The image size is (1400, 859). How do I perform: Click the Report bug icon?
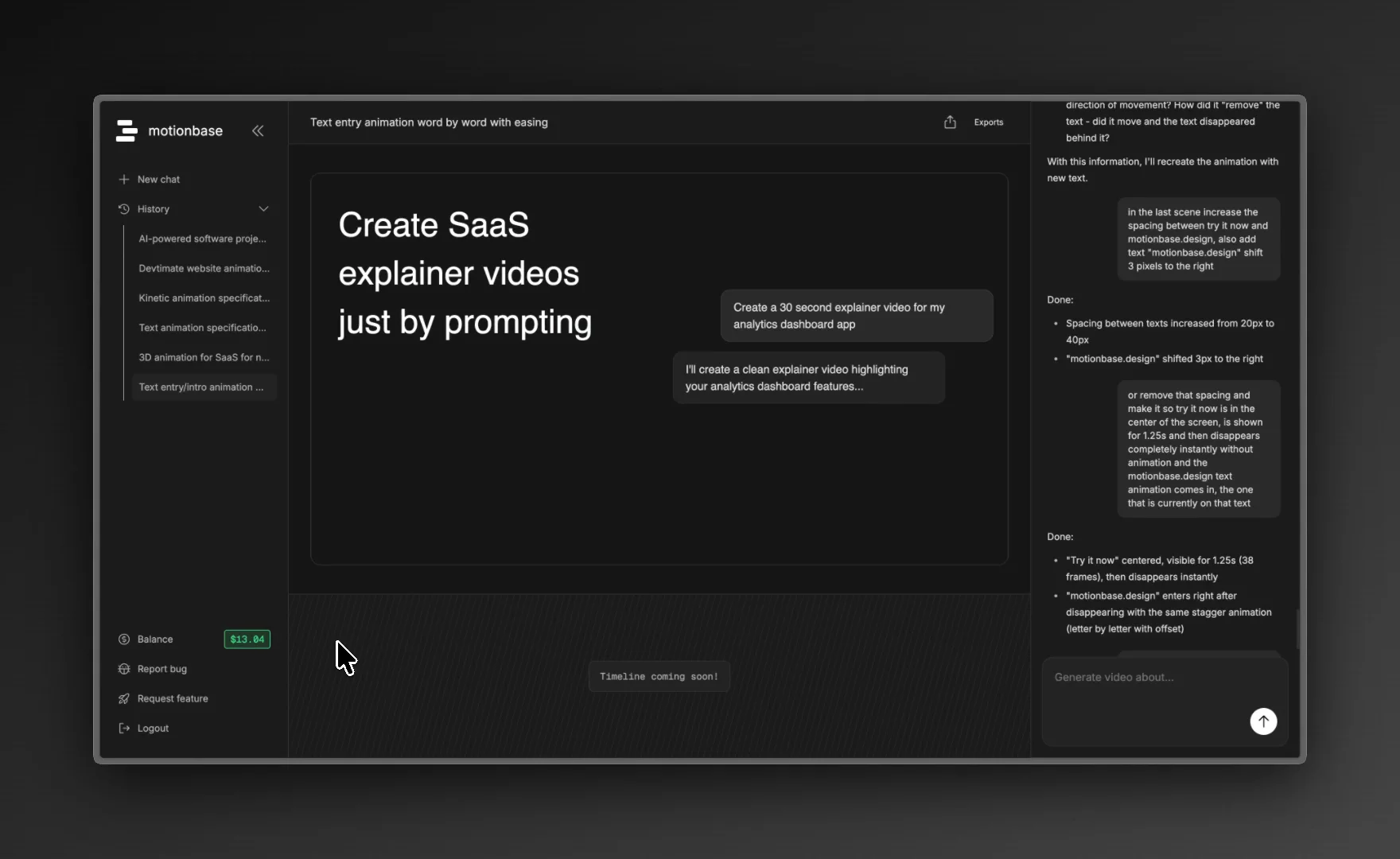pos(124,669)
